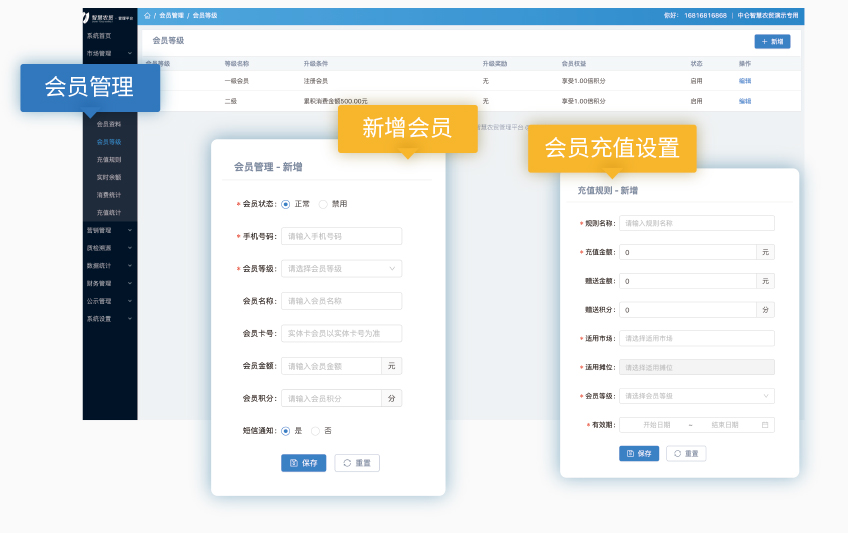
Task: Click the 元 suffix beside 会员金额 field
Action: coord(392,366)
